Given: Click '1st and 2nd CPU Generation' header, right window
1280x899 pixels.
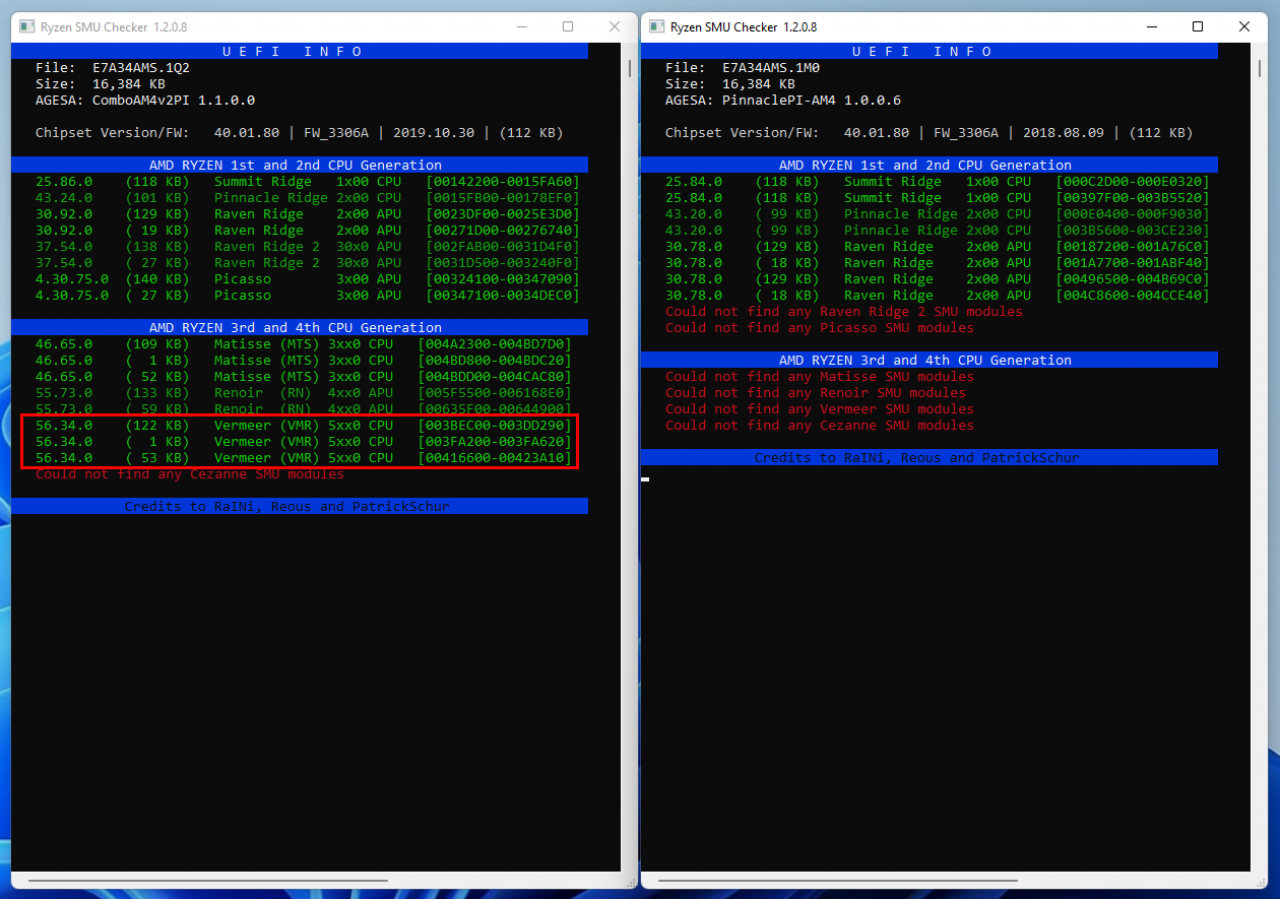Looking at the screenshot, I should tap(929, 165).
